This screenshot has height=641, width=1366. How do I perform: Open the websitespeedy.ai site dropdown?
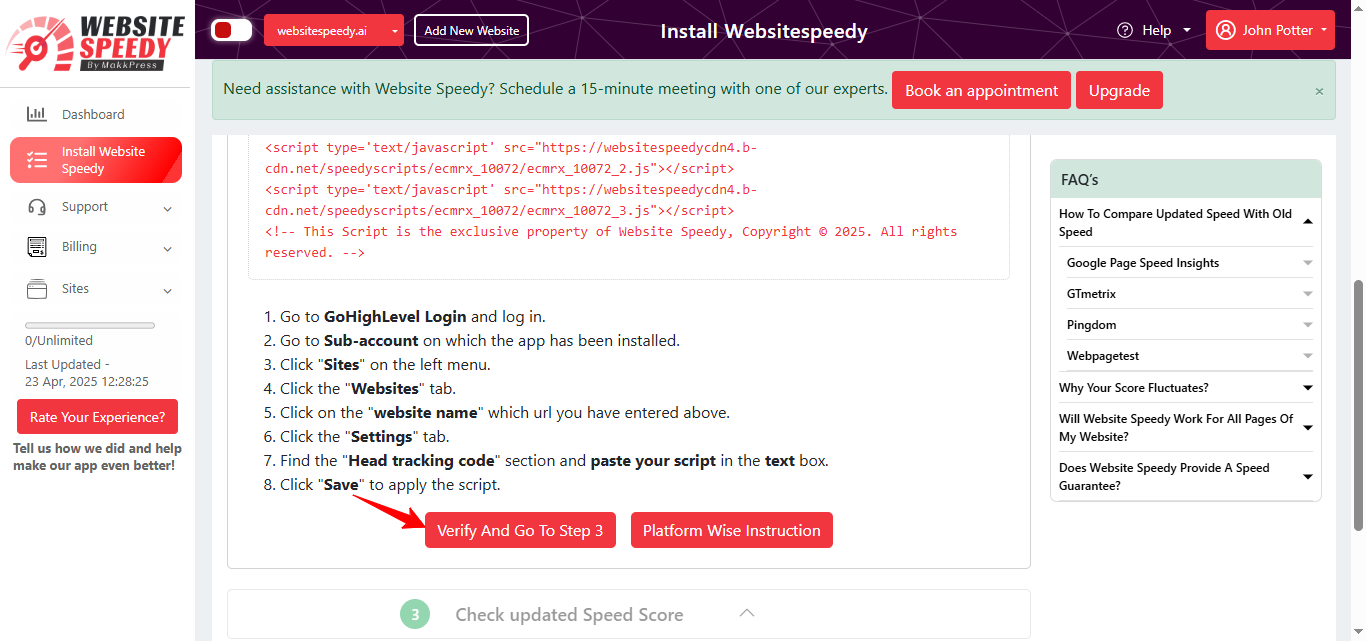coord(334,30)
